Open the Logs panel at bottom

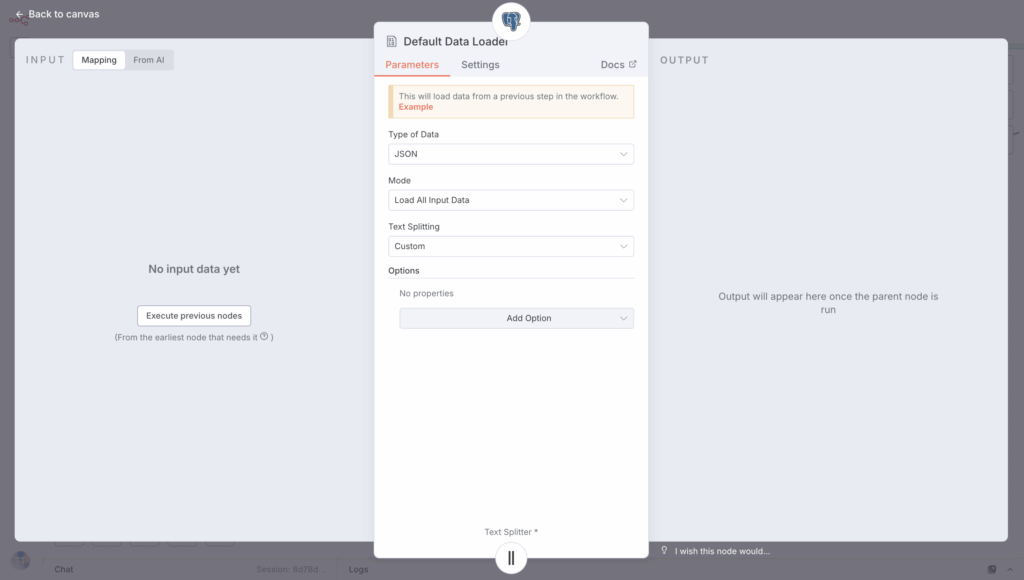pyautogui.click(x=358, y=569)
